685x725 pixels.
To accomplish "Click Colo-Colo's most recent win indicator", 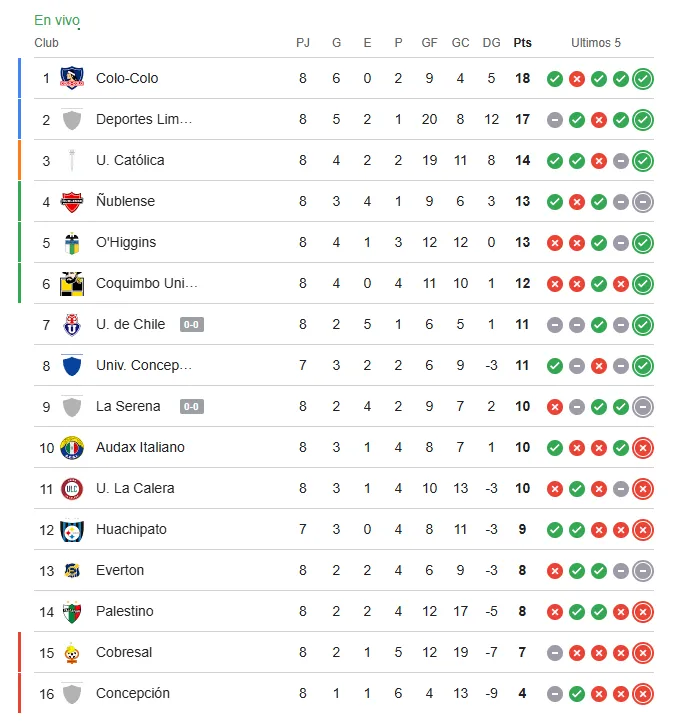I will click(643, 79).
